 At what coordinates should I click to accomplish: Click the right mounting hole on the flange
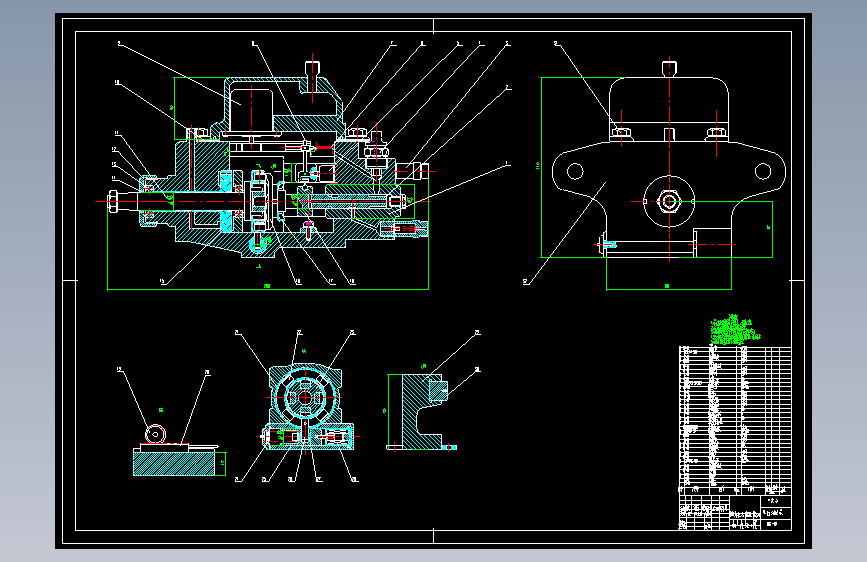click(x=763, y=171)
